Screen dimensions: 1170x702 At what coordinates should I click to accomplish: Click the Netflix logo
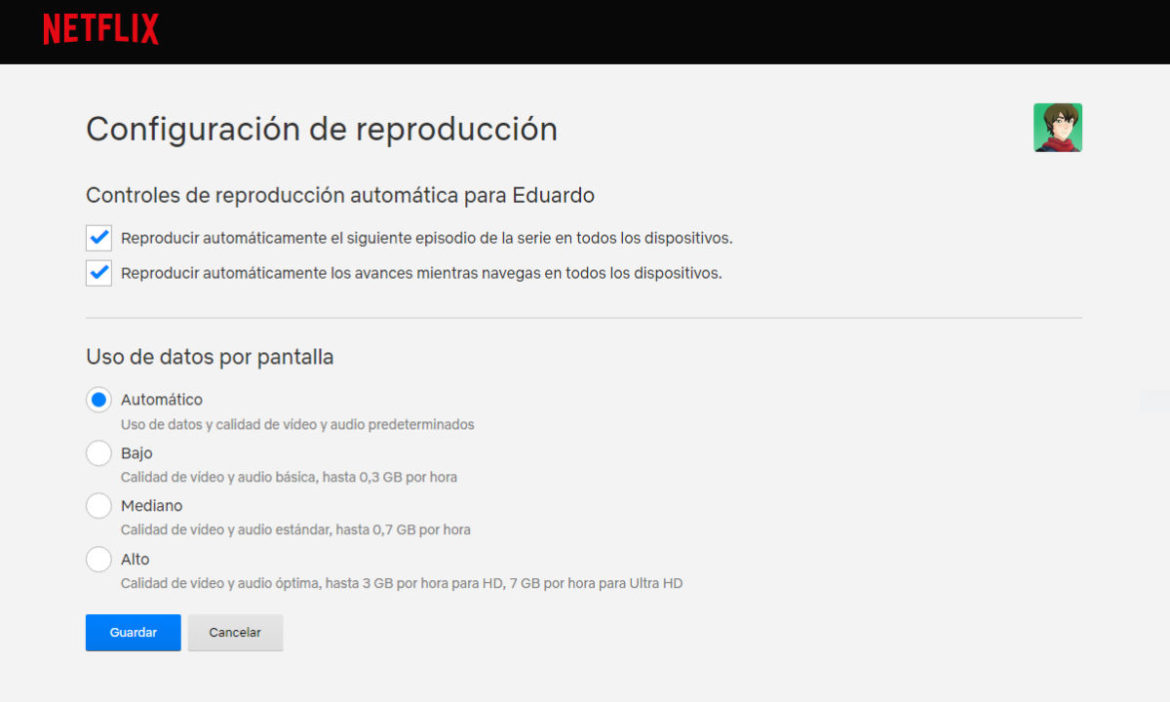click(100, 29)
